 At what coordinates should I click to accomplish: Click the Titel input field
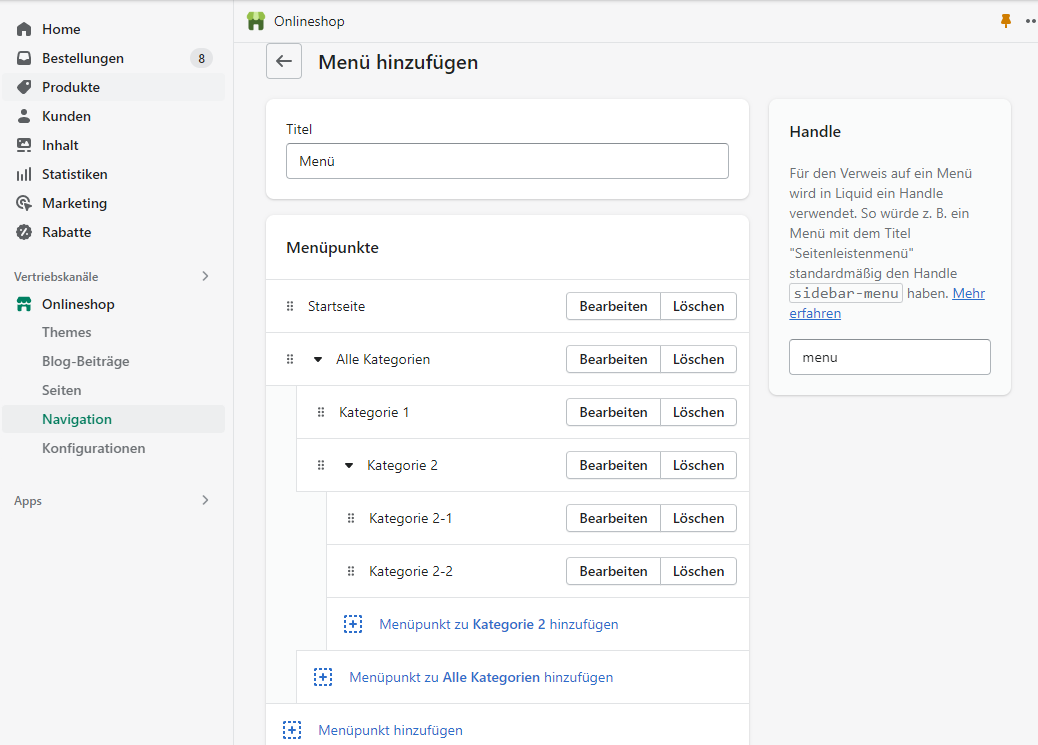(x=507, y=161)
